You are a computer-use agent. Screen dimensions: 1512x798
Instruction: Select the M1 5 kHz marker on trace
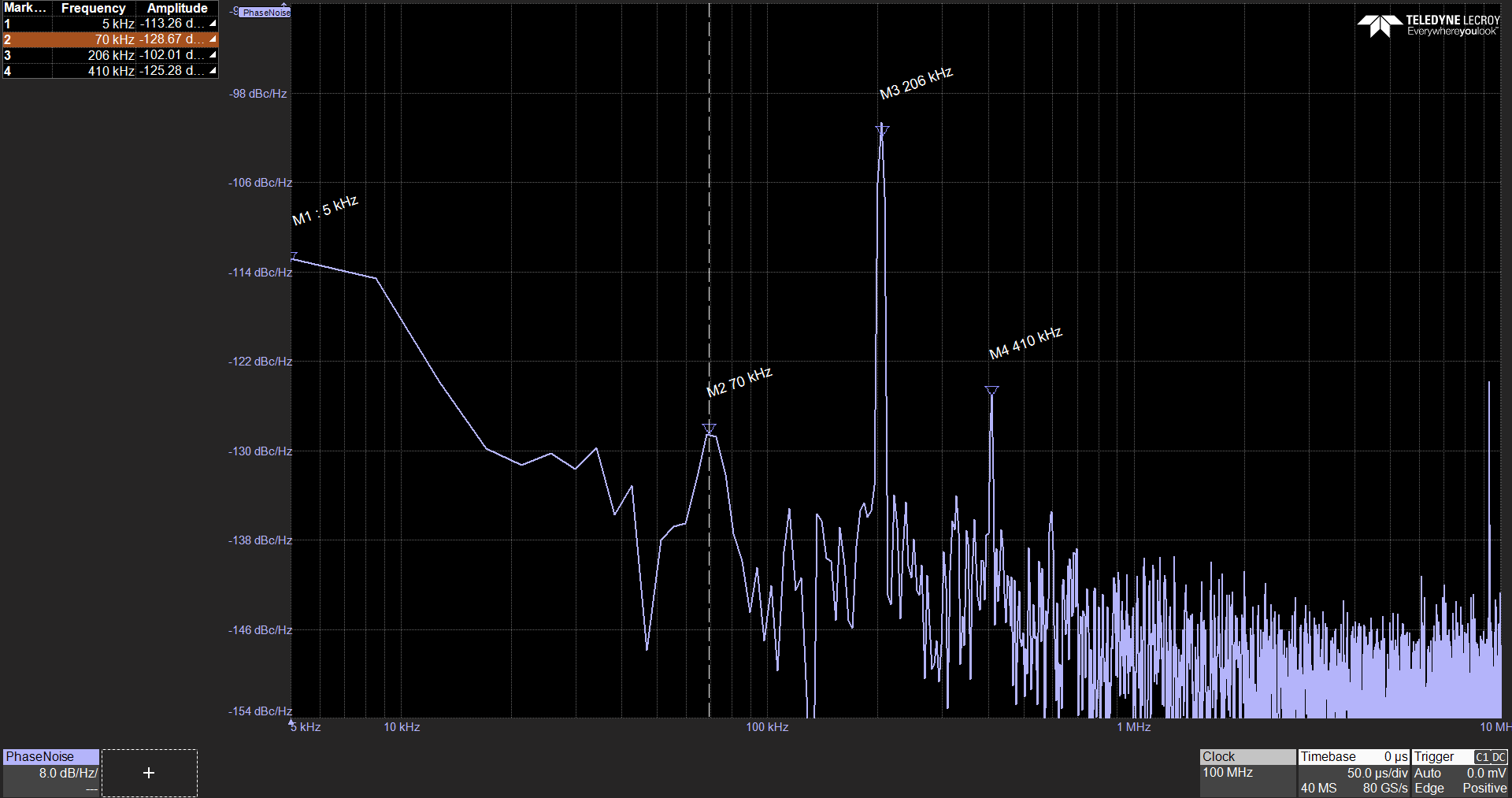pyautogui.click(x=295, y=256)
